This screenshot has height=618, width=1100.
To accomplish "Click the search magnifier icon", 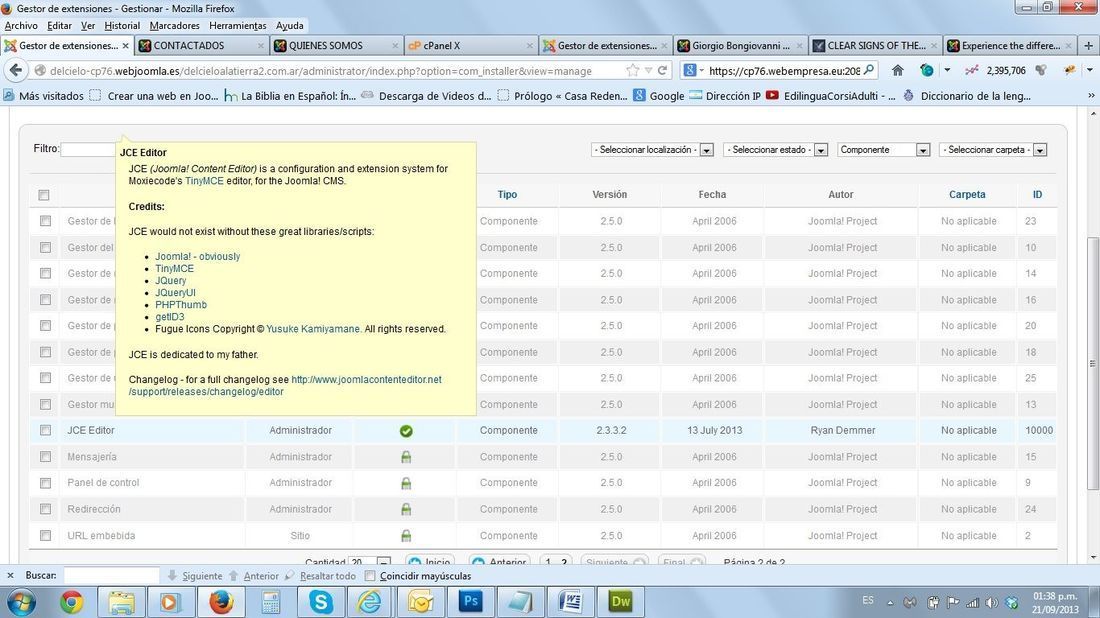I will (x=868, y=70).
